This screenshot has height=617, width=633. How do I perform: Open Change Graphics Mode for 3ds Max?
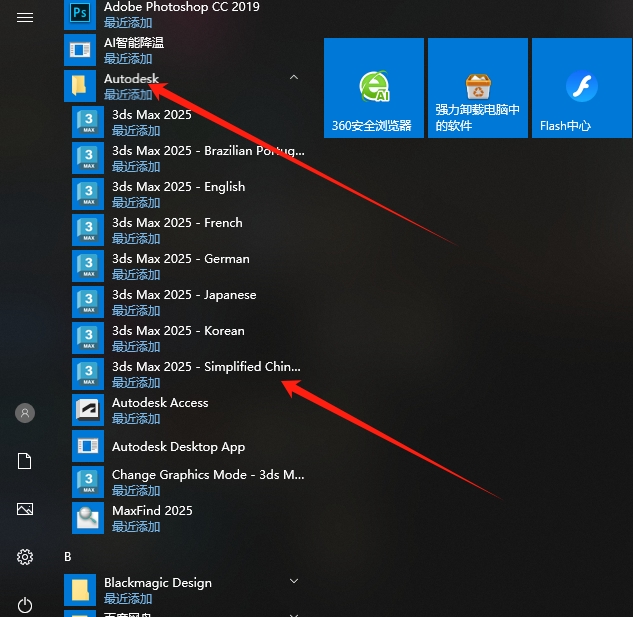pyautogui.click(x=207, y=482)
